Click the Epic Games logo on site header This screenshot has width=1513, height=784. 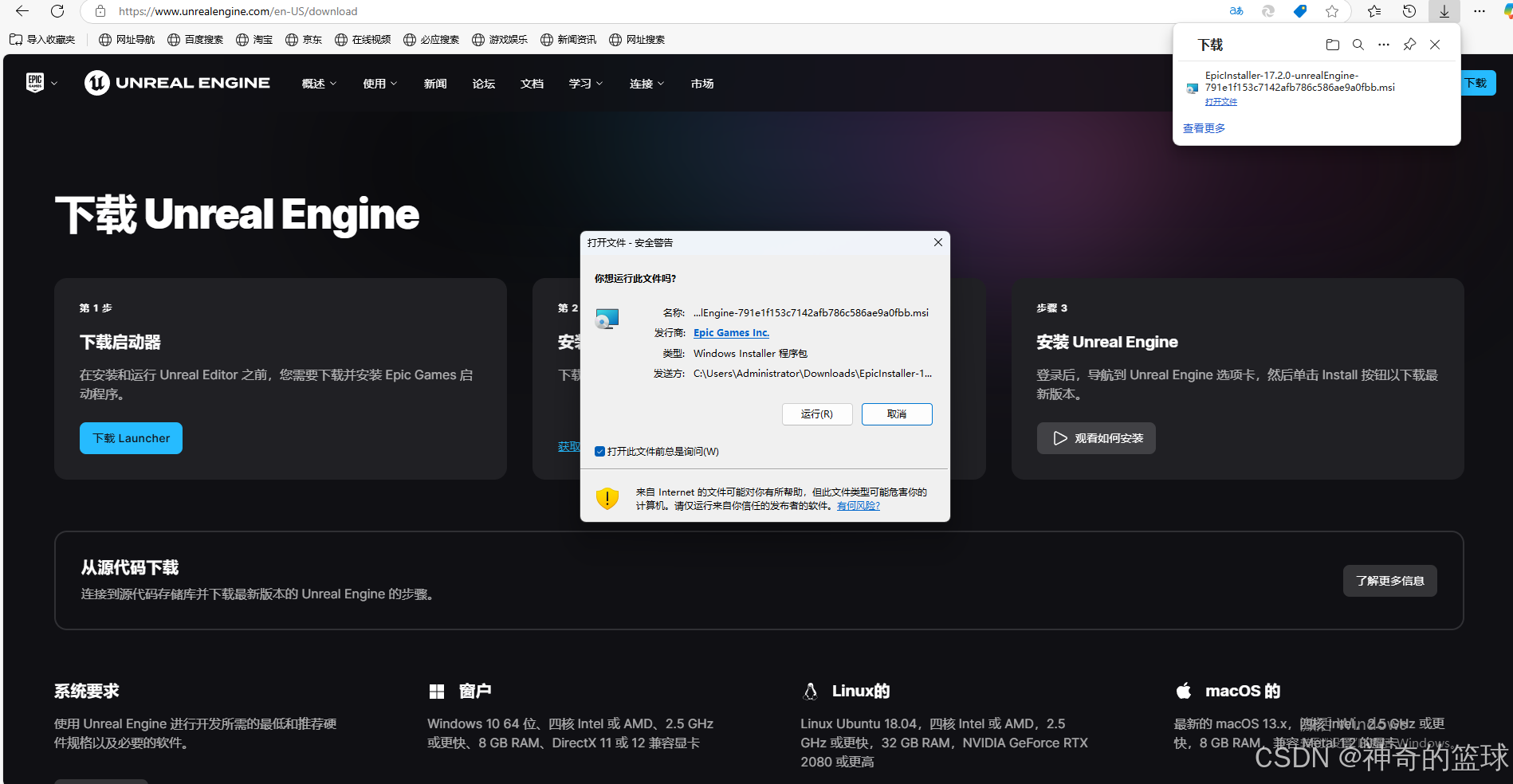click(x=35, y=83)
